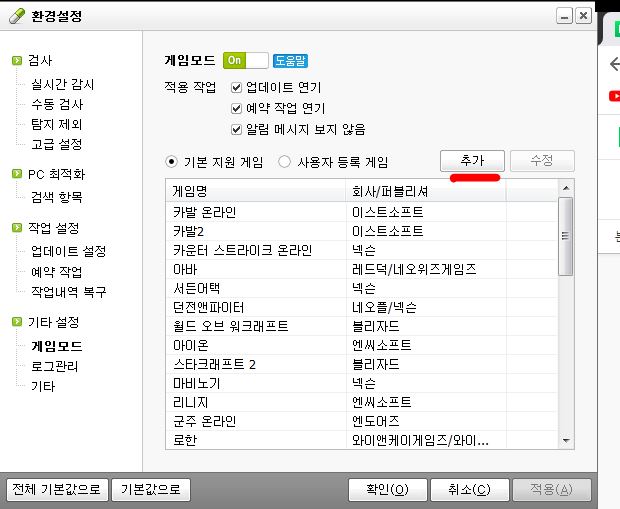Open the 도움말 help button
Viewport: 620px width, 509px height.
[290, 61]
